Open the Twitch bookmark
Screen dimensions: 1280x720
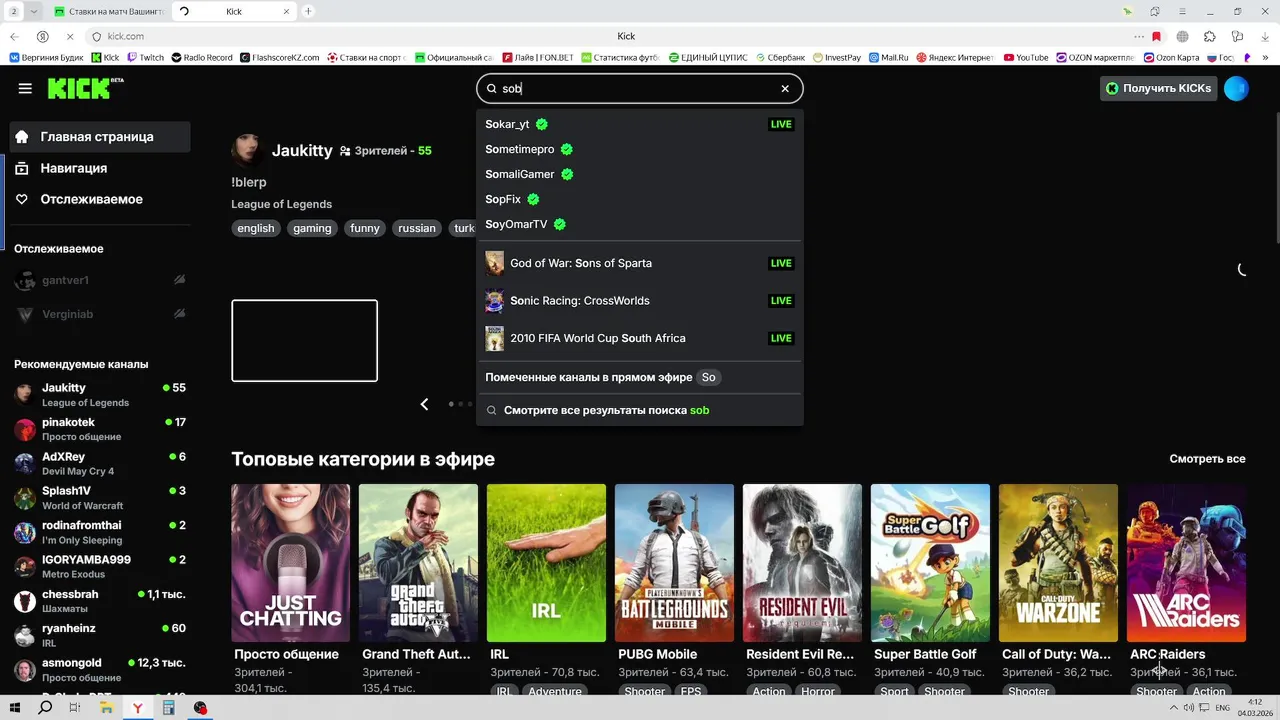click(x=145, y=58)
